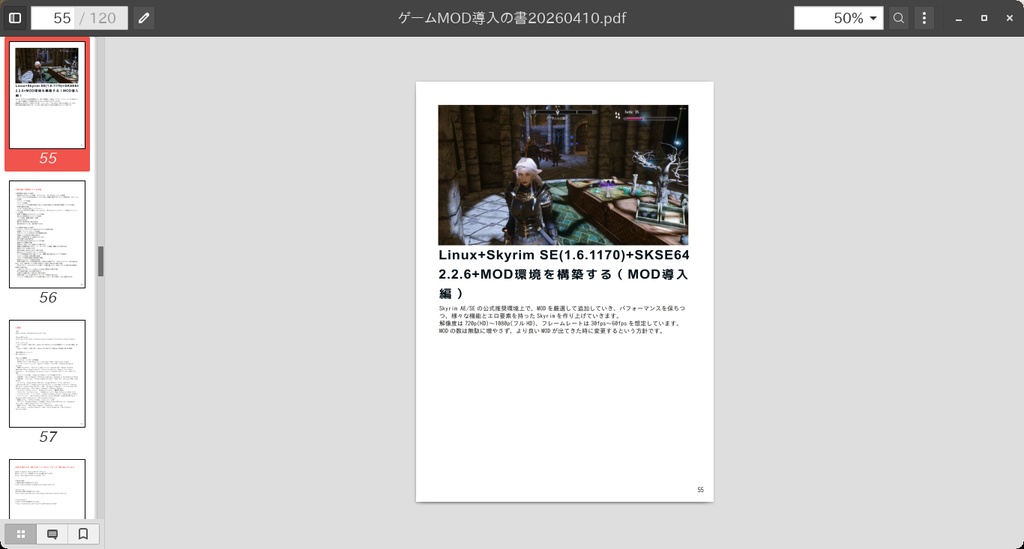Click the '/ 120' total pages label
1024x549 pixels.
pyautogui.click(x=98, y=18)
